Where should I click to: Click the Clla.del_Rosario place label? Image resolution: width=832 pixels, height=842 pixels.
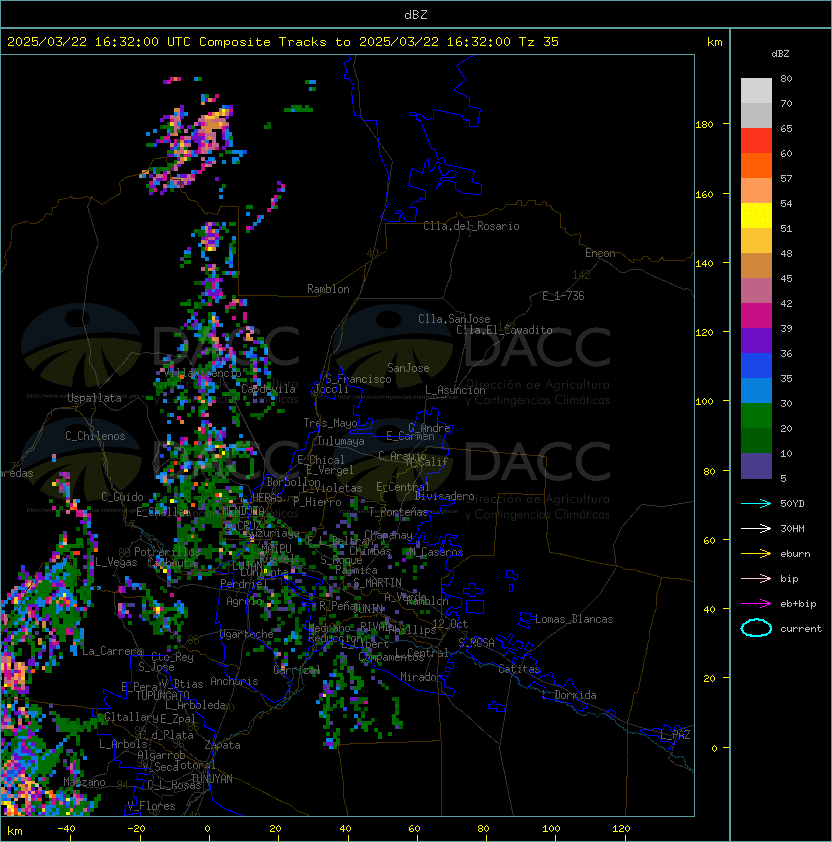pos(471,226)
